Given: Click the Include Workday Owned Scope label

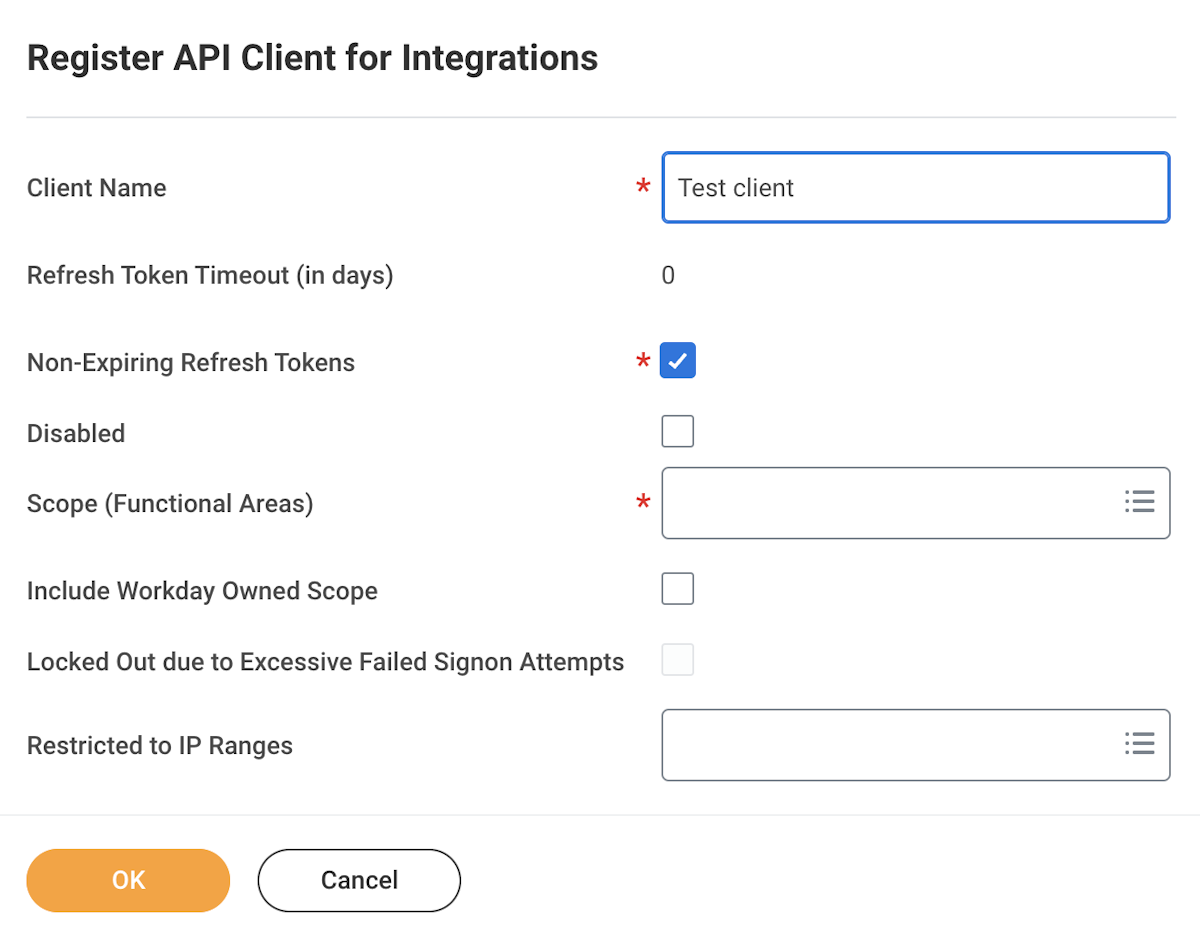Looking at the screenshot, I should [x=202, y=590].
